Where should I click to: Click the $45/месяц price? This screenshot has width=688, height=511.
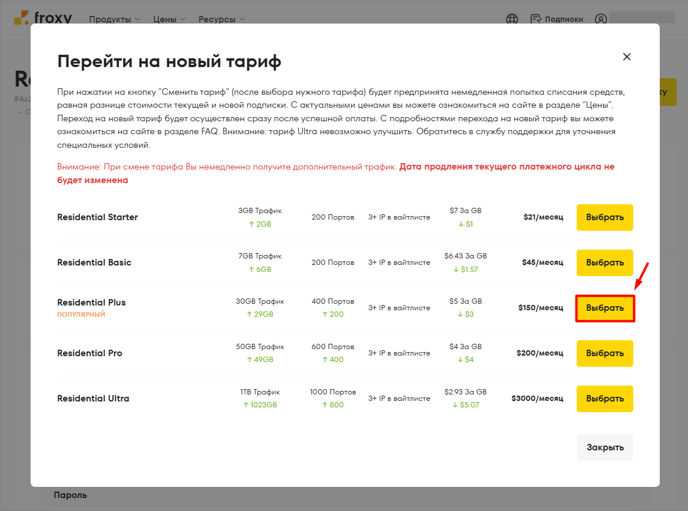[542, 262]
